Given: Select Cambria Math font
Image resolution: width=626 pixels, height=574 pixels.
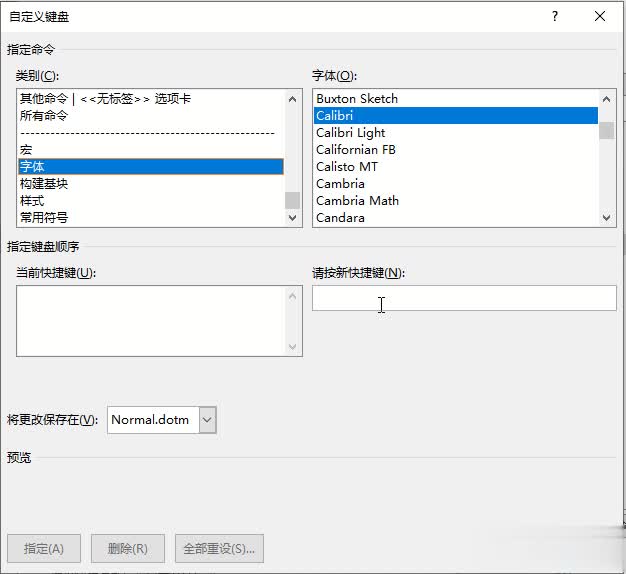Looking at the screenshot, I should tap(456, 201).
